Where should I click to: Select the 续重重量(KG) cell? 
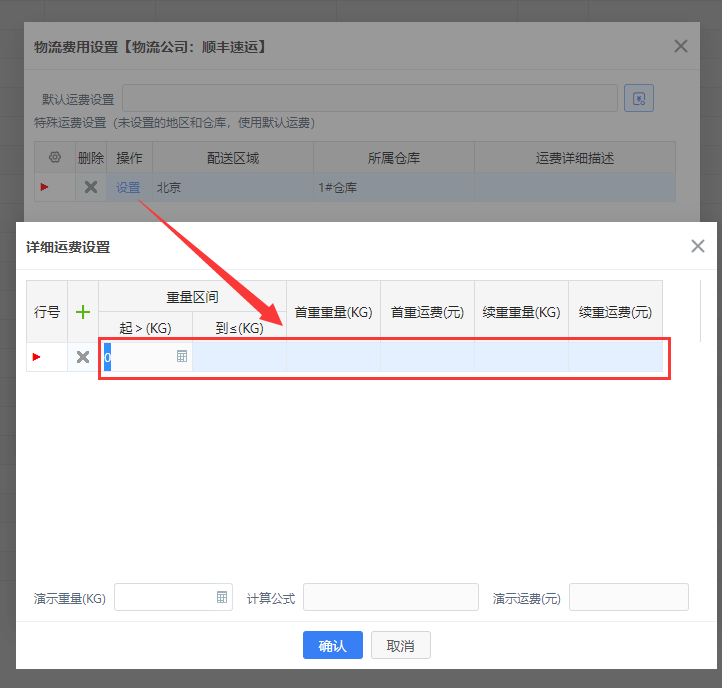[x=521, y=357]
